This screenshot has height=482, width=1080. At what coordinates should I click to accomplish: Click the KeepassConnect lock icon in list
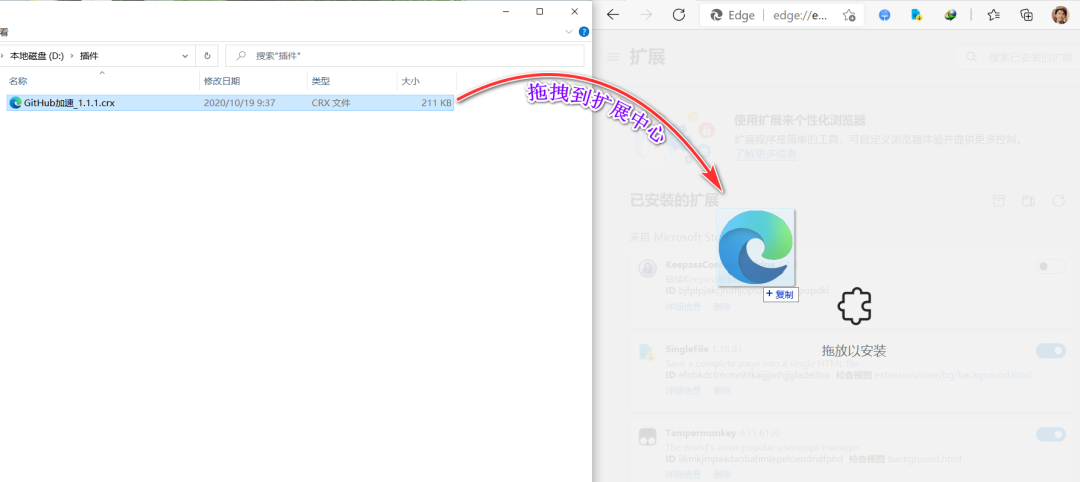pos(647,269)
